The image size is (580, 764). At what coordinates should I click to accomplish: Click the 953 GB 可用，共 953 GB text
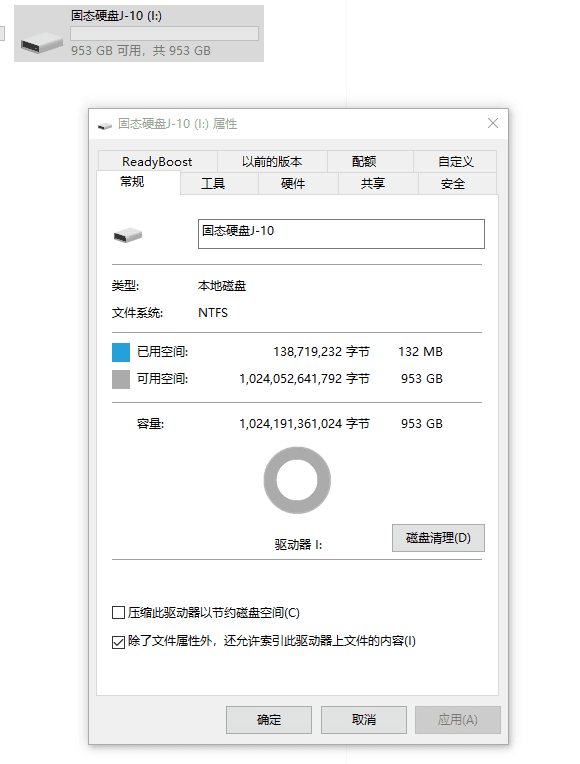pyautogui.click(x=141, y=51)
